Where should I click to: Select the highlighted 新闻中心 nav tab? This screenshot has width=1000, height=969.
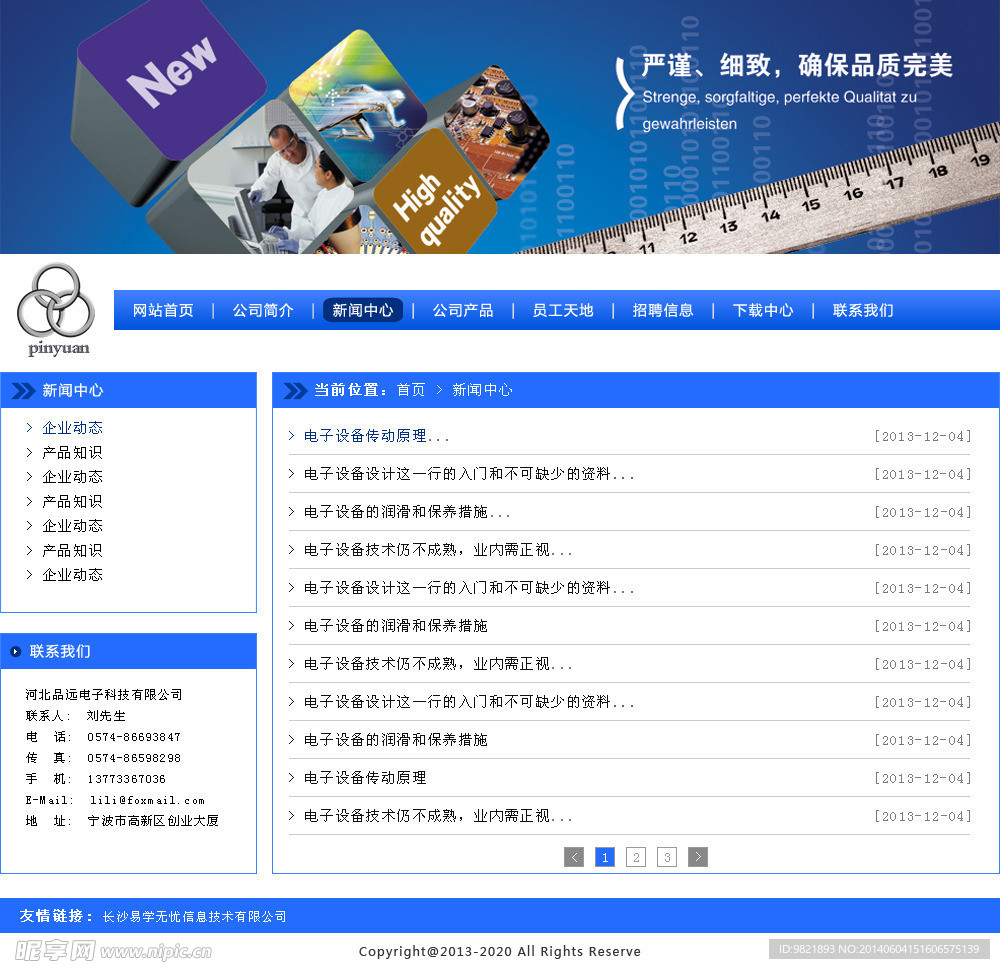363,311
